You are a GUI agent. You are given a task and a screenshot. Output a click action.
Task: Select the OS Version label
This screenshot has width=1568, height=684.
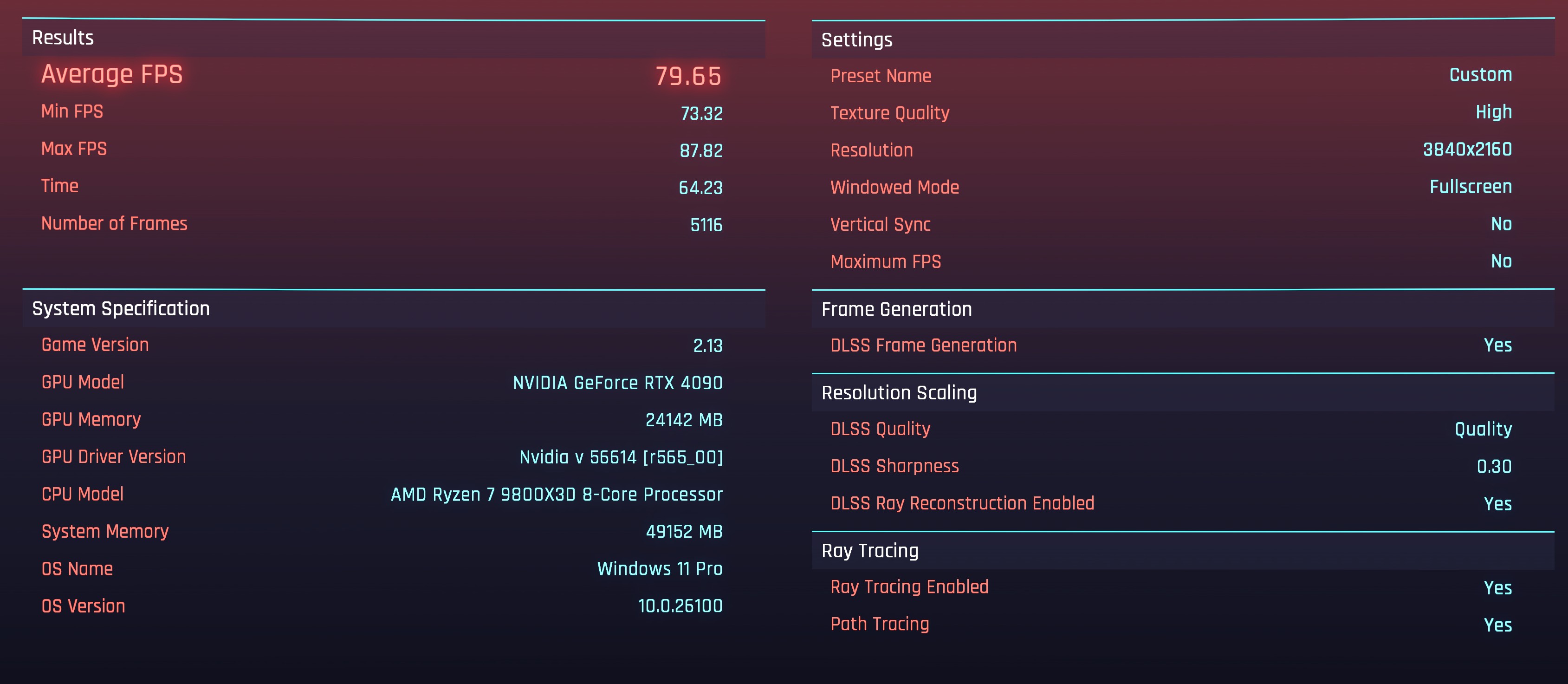coord(84,606)
